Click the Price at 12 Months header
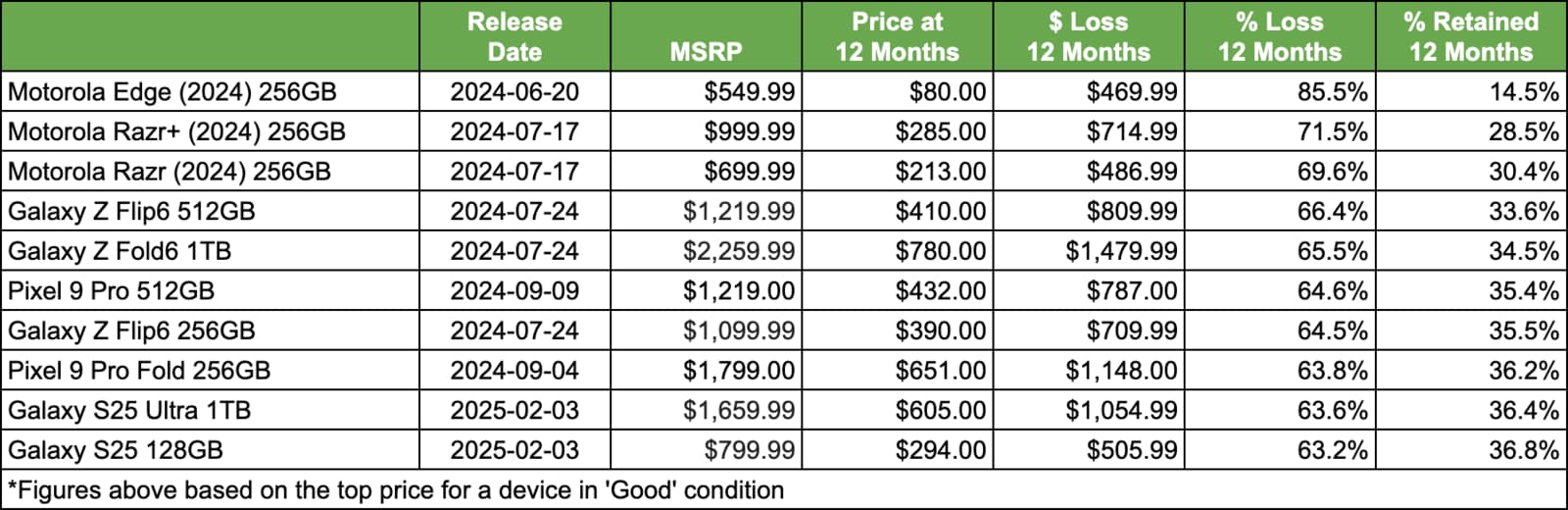This screenshot has height=510, width=1568. click(897, 36)
